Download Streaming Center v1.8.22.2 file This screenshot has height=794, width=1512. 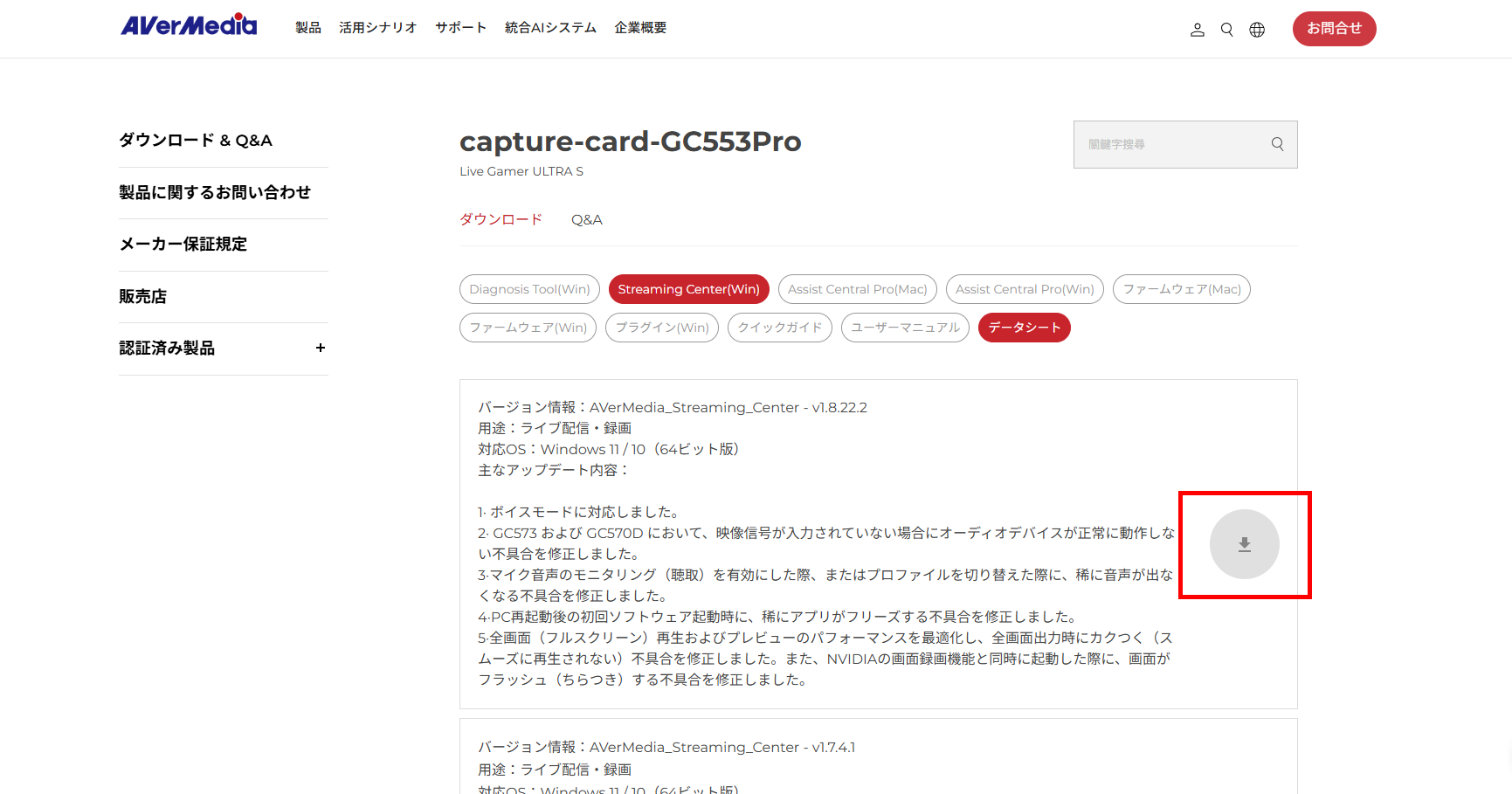point(1245,544)
